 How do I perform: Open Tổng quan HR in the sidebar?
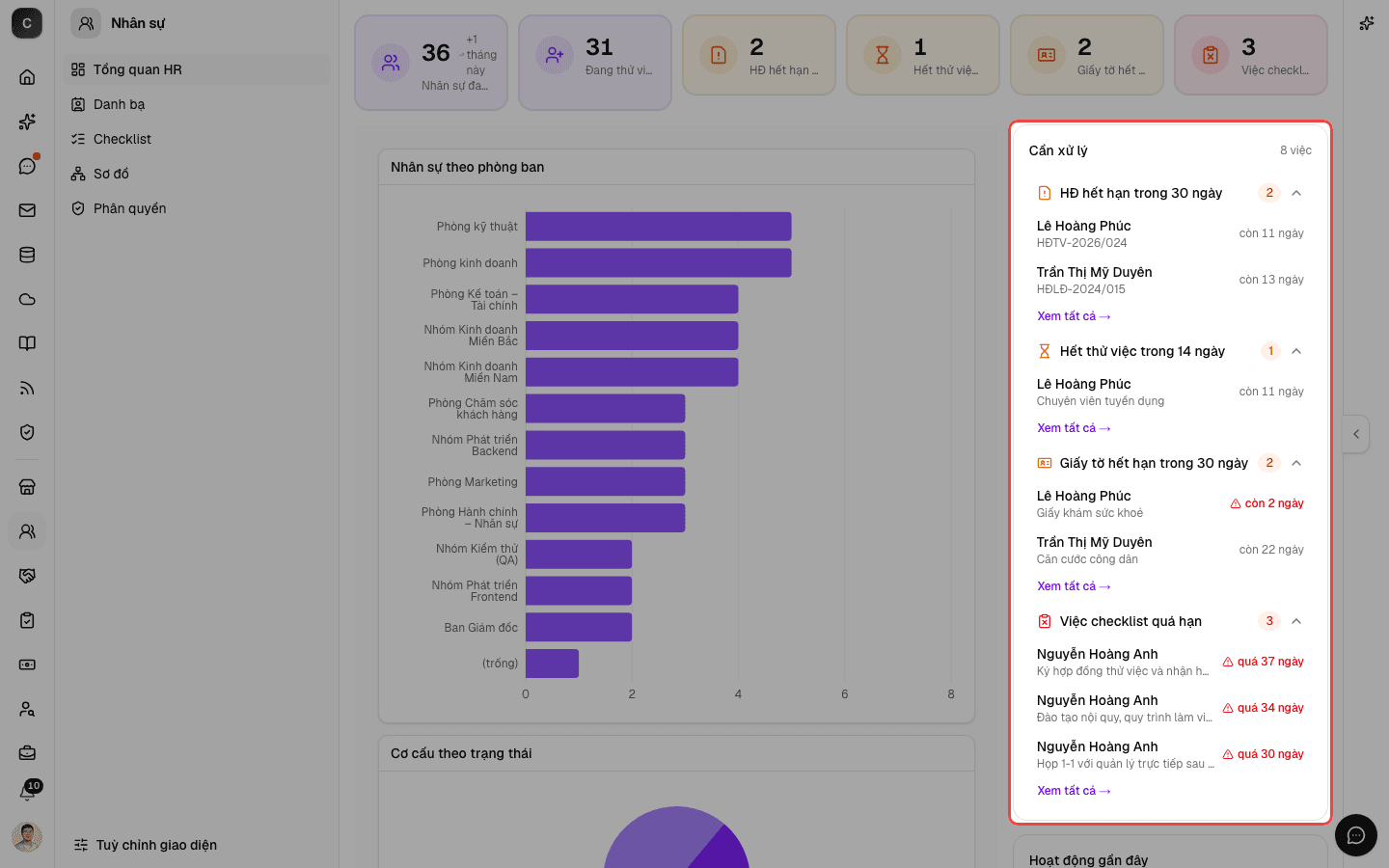tap(197, 69)
